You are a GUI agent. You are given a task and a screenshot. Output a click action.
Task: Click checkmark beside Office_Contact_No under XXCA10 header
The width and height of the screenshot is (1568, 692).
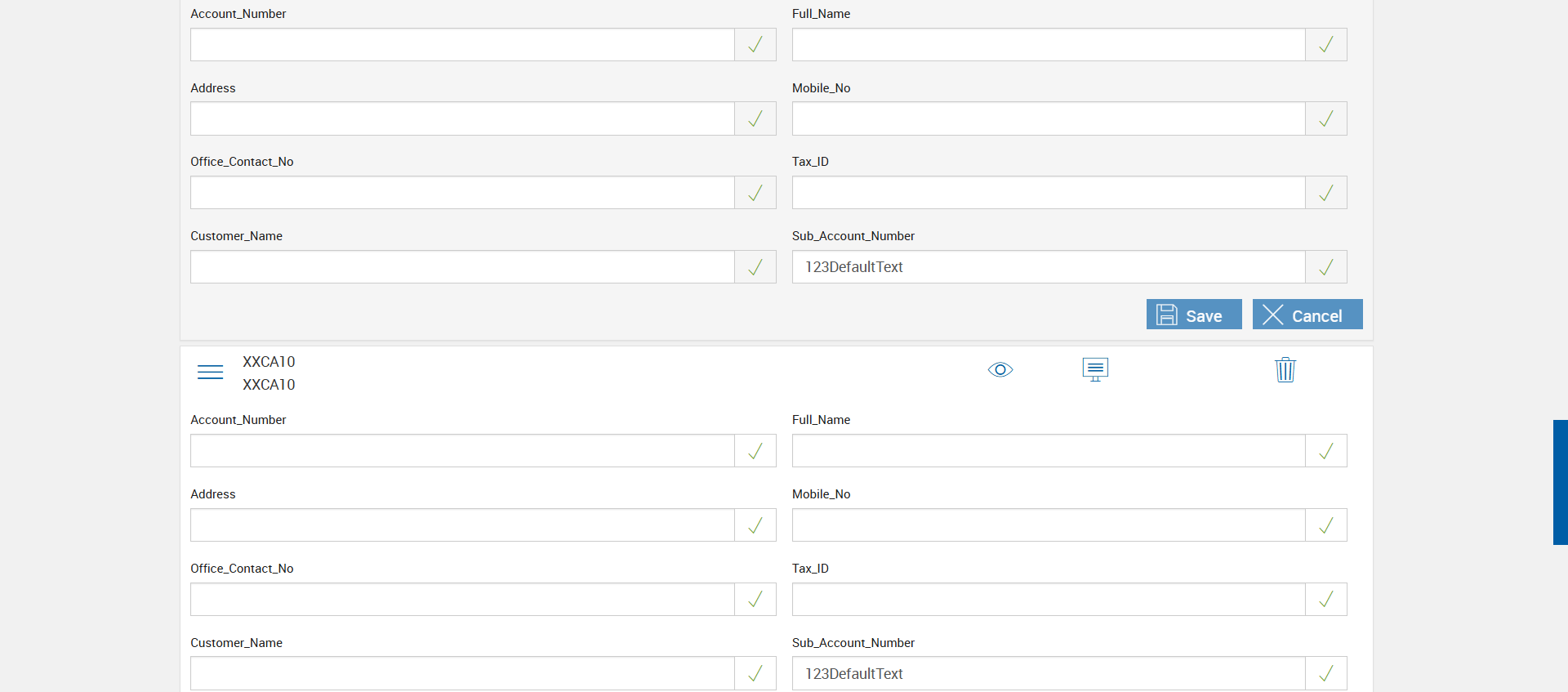coord(755,600)
